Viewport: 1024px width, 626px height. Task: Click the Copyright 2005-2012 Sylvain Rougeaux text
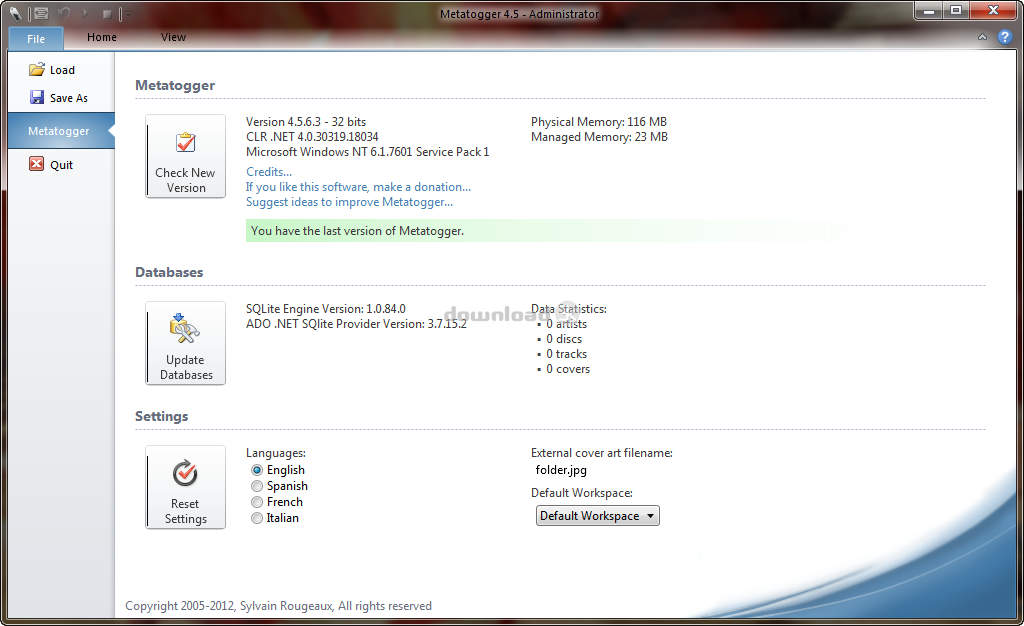tap(278, 606)
